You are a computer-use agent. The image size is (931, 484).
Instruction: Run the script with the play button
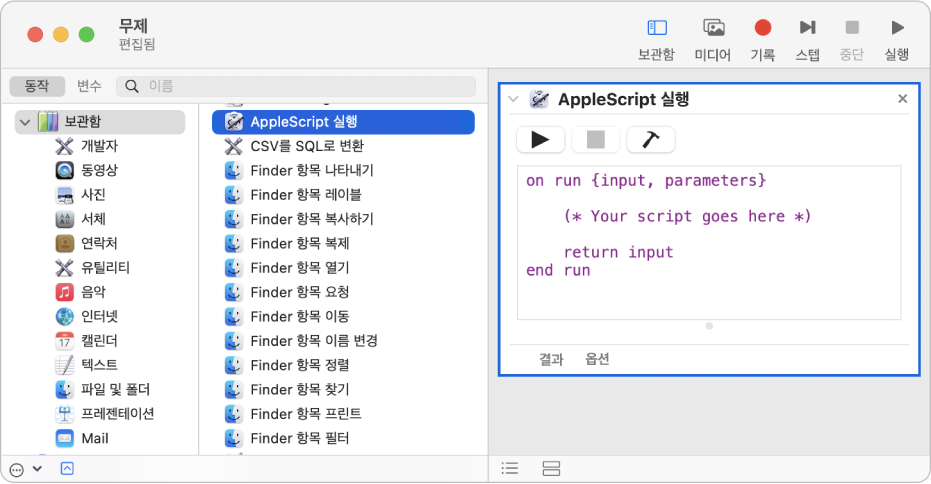pyautogui.click(x=540, y=140)
